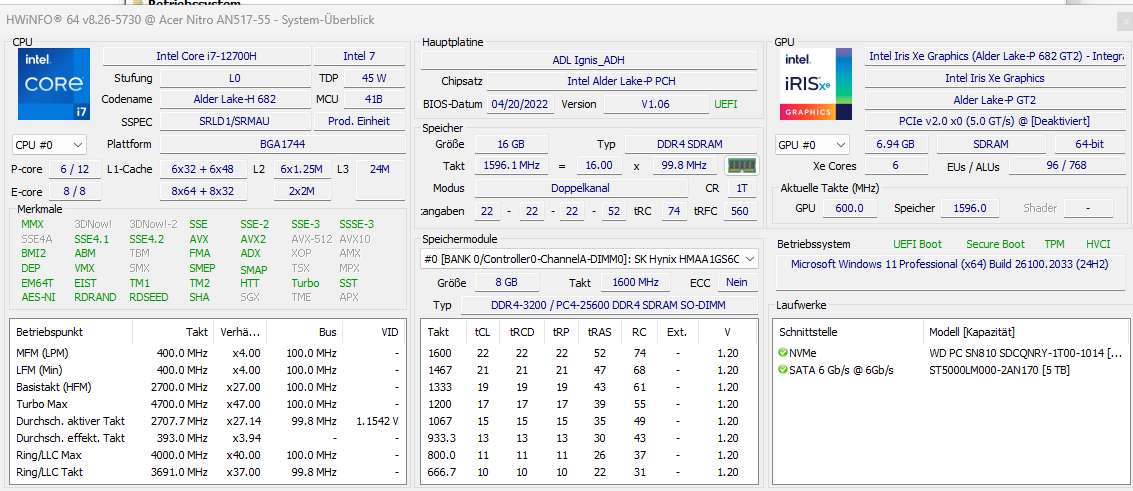Click the HVCI status label
1133x491 pixels.
click(1098, 244)
